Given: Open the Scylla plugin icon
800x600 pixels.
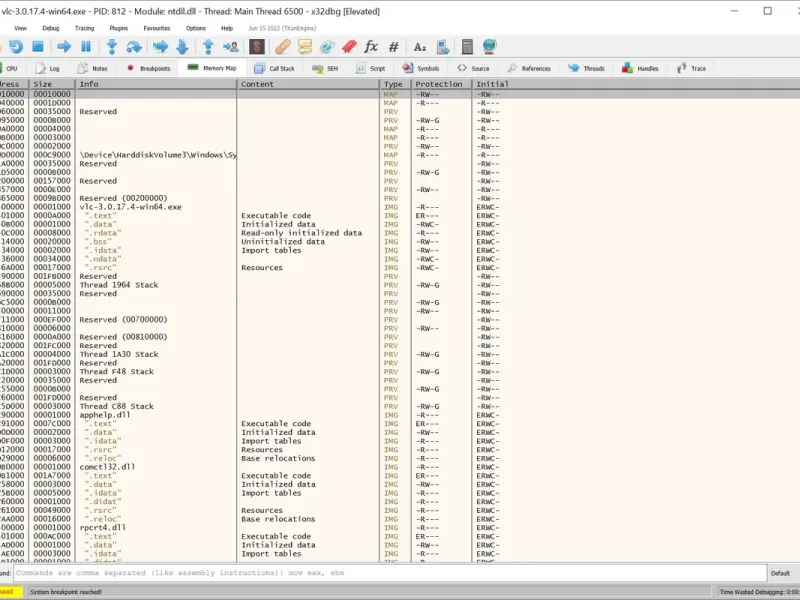Looking at the screenshot, I should pyautogui.click(x=258, y=47).
